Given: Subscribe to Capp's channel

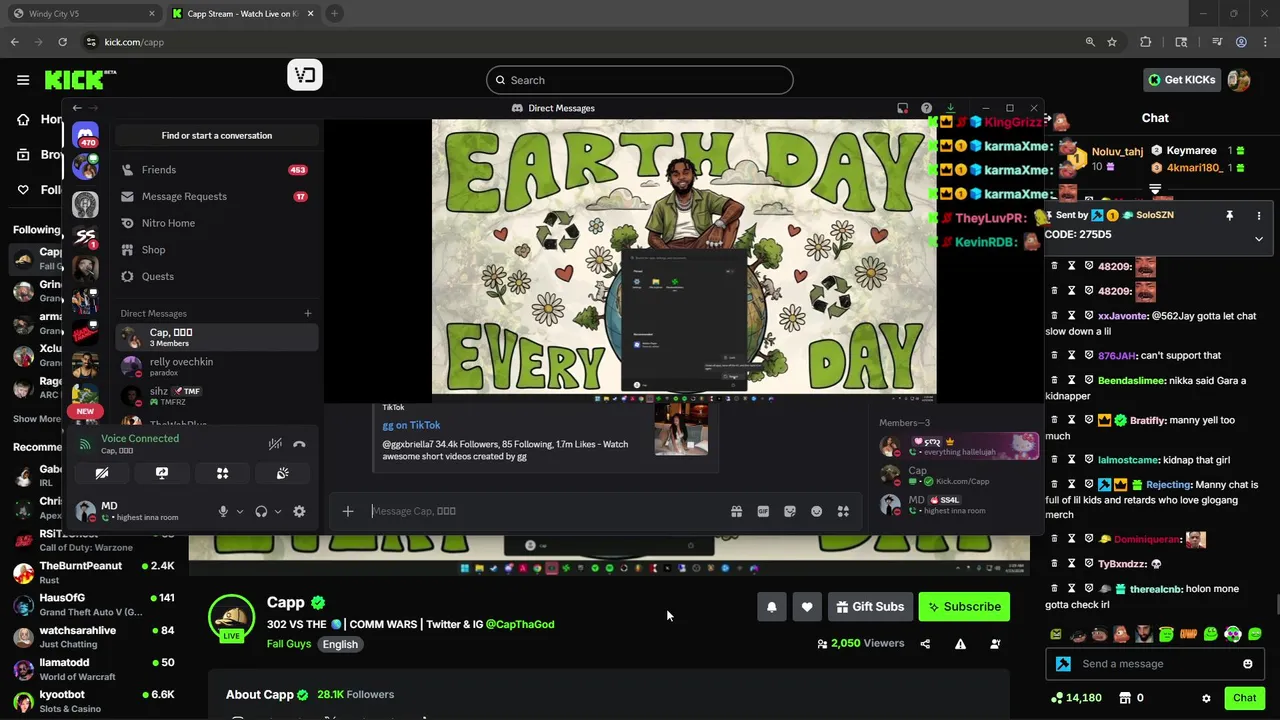Looking at the screenshot, I should (x=964, y=607).
